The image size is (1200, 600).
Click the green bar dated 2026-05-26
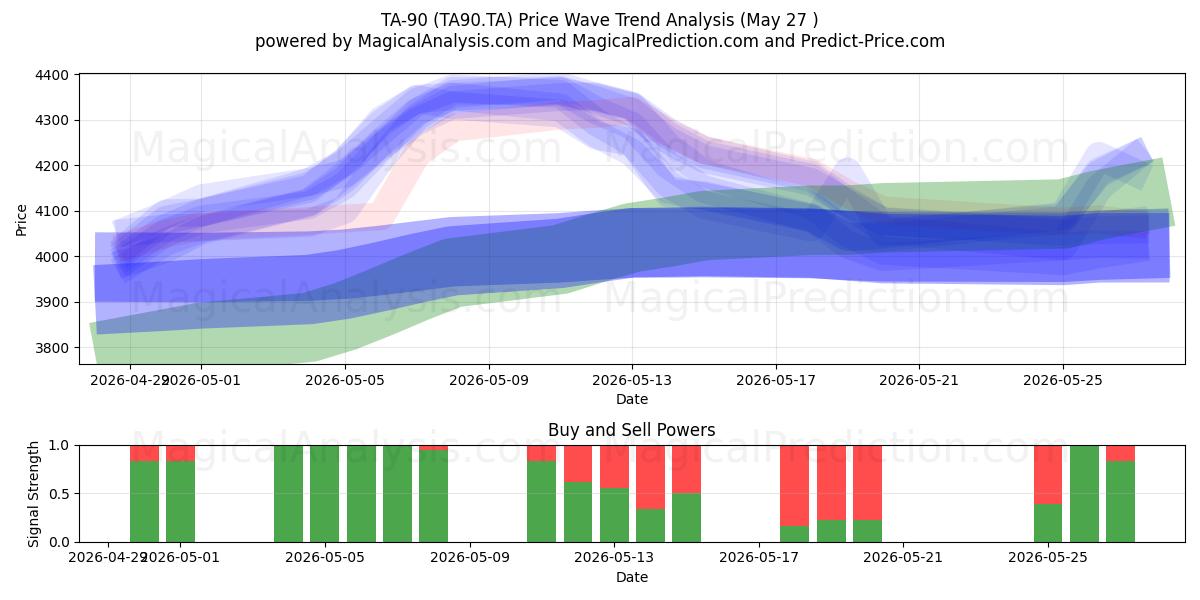point(1084,494)
